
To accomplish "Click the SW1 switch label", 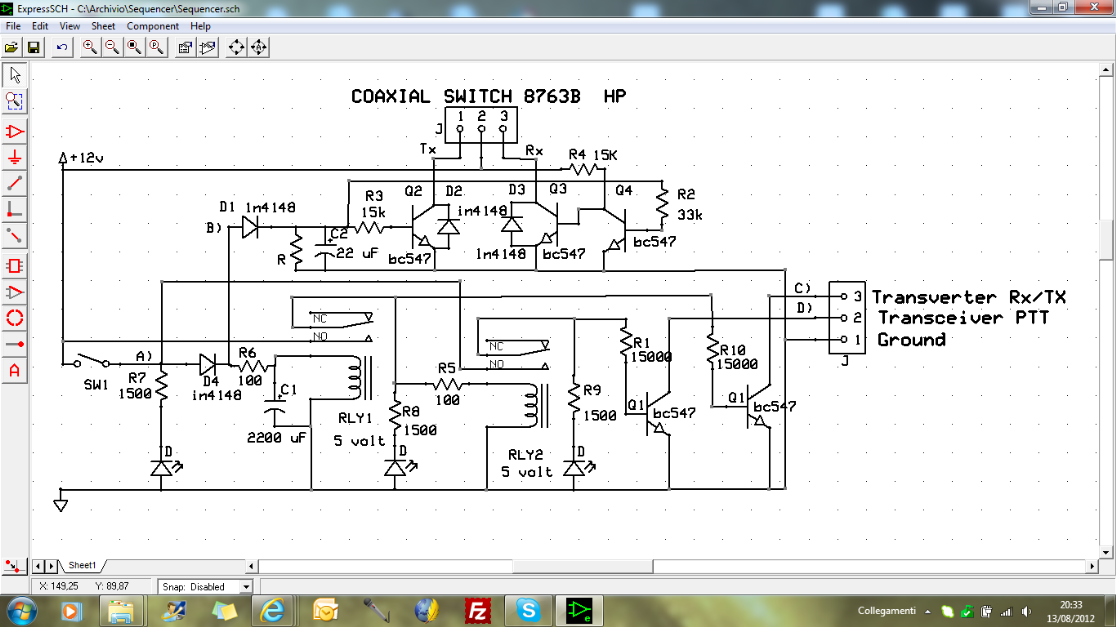I will (95, 385).
